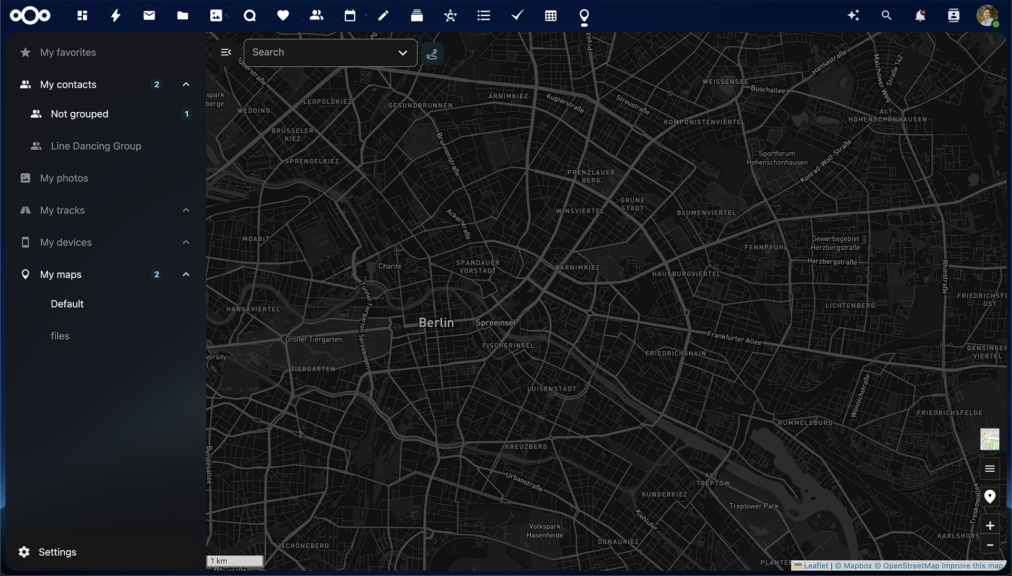Open the Photos app from the top bar
1012x576 pixels.
[215, 15]
